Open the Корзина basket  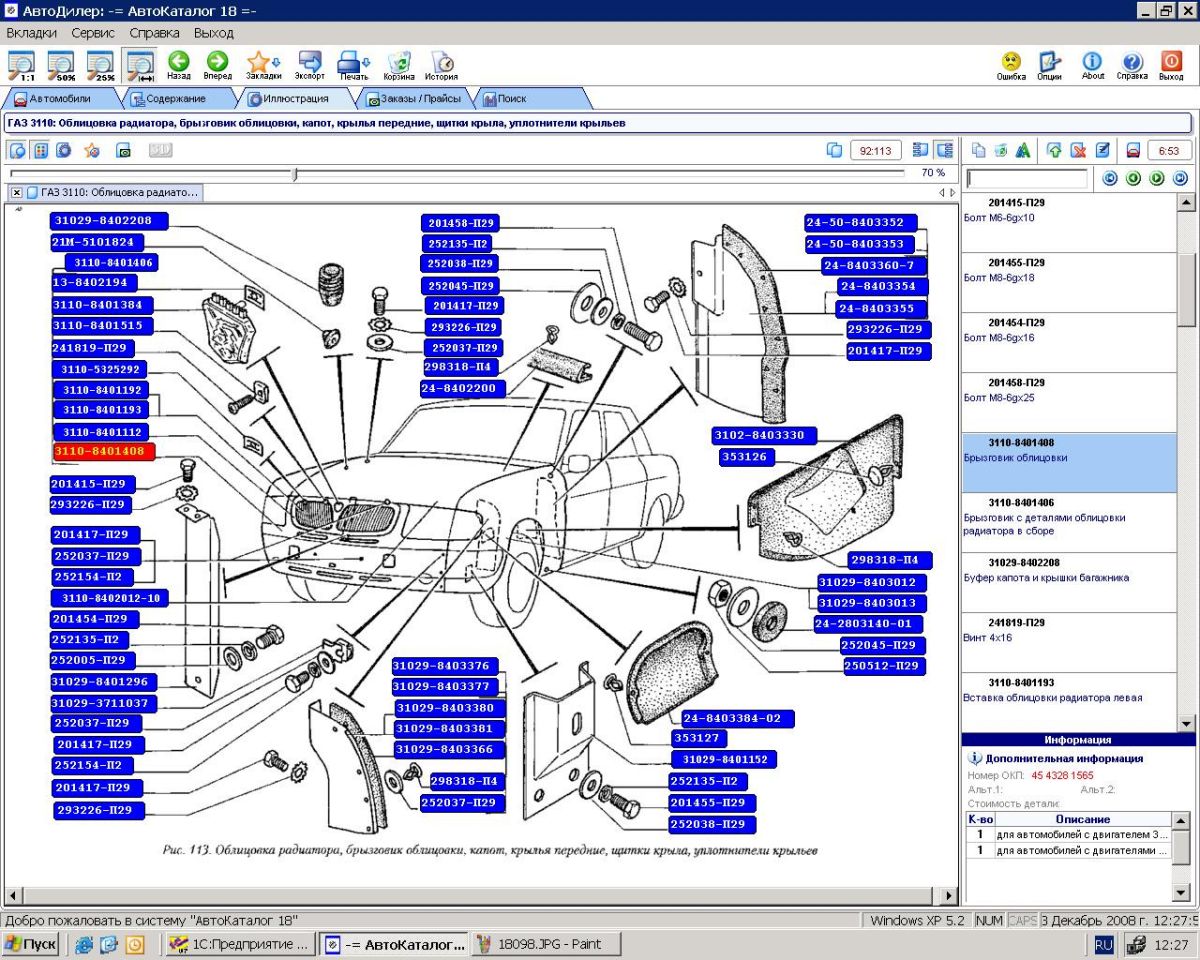[399, 65]
